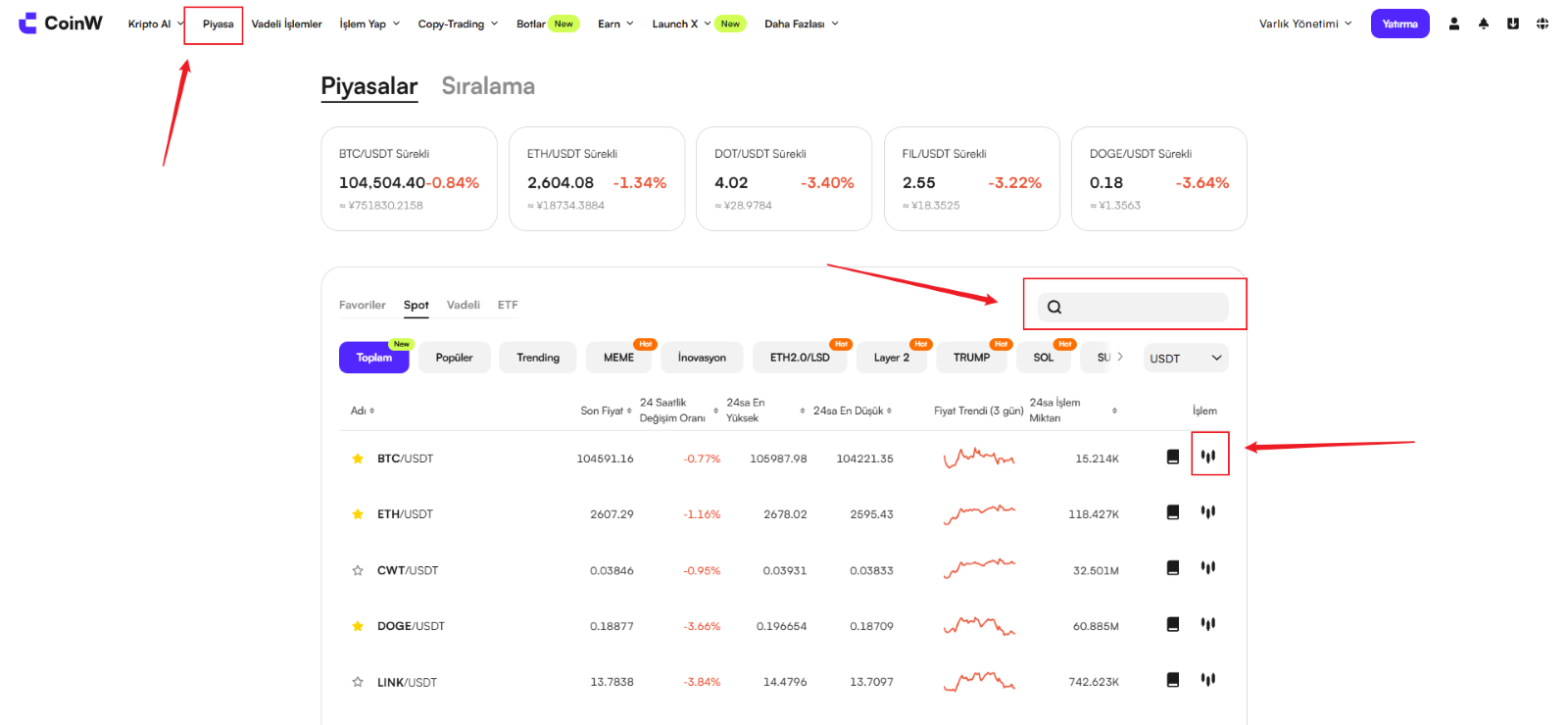
Task: Open candlestick chart for DOGE/USDT
Action: click(x=1208, y=623)
